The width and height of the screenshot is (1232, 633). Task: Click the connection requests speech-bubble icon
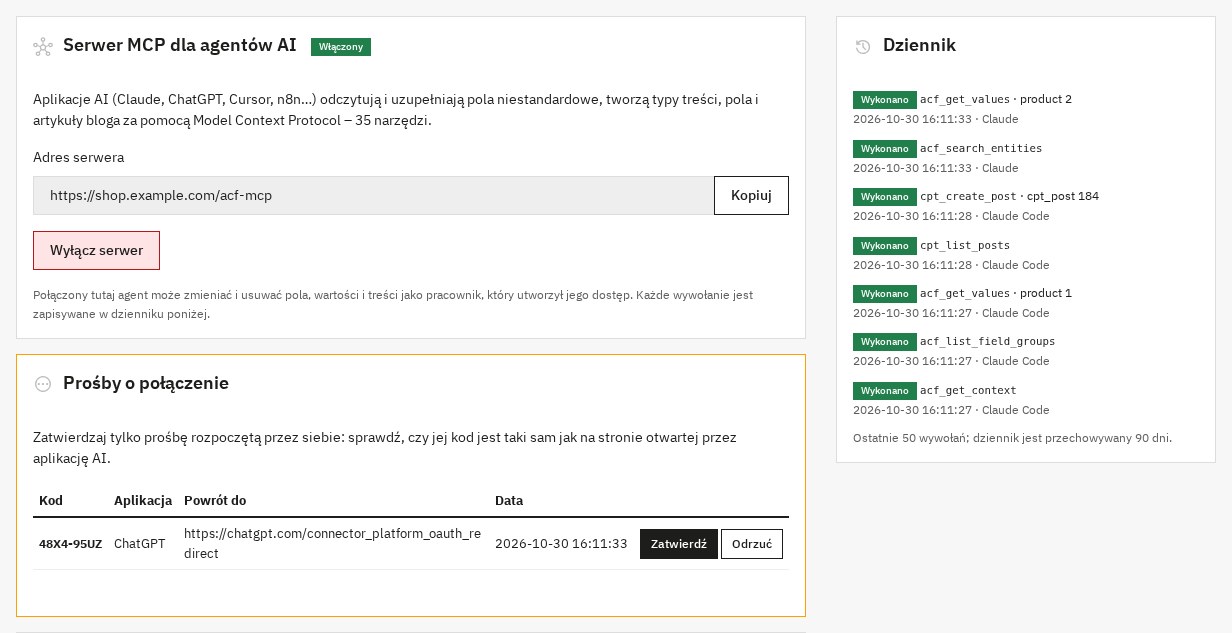(42, 384)
